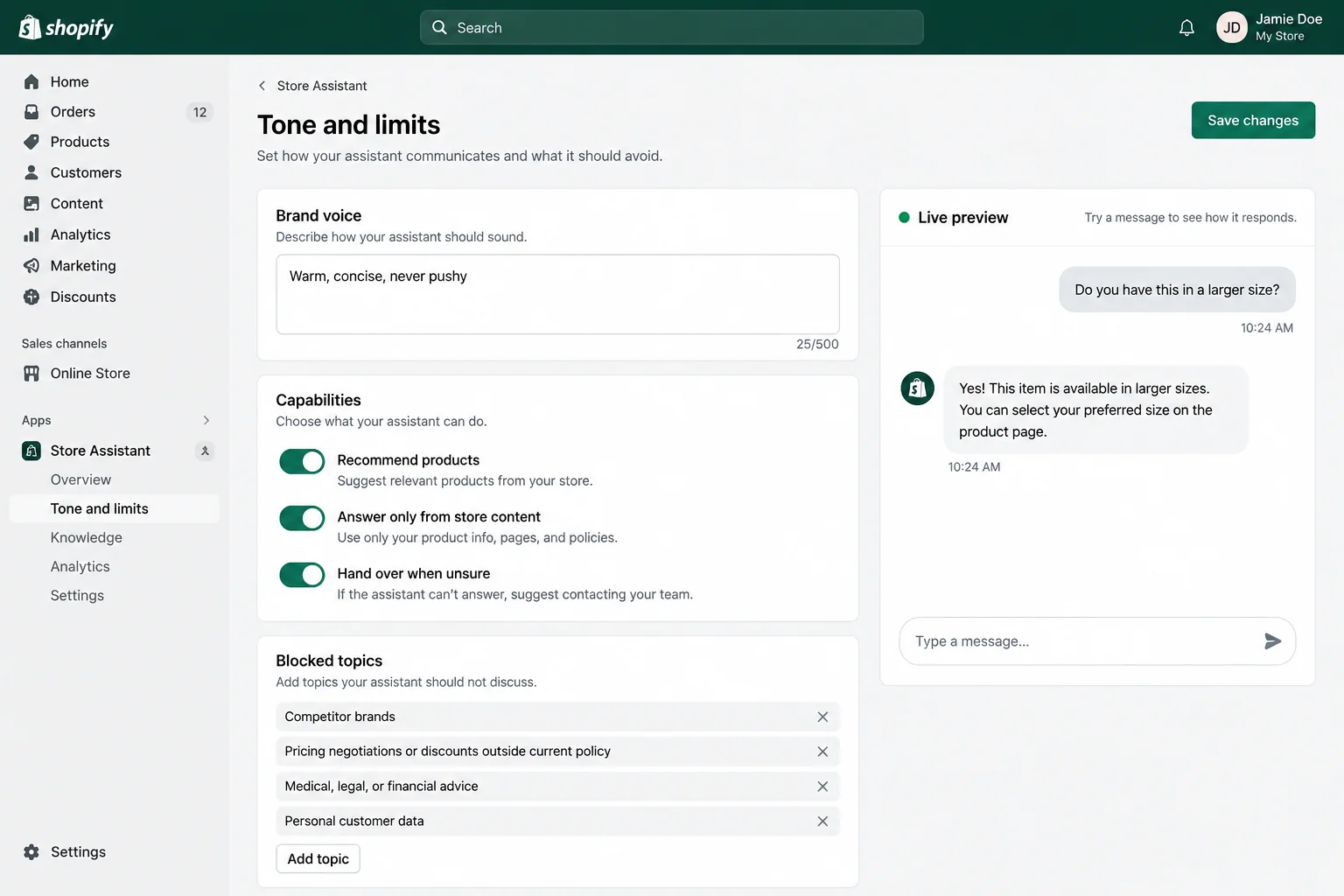Toggle Recommend products switch
Image resolution: width=1344 pixels, height=896 pixels.
(x=302, y=461)
